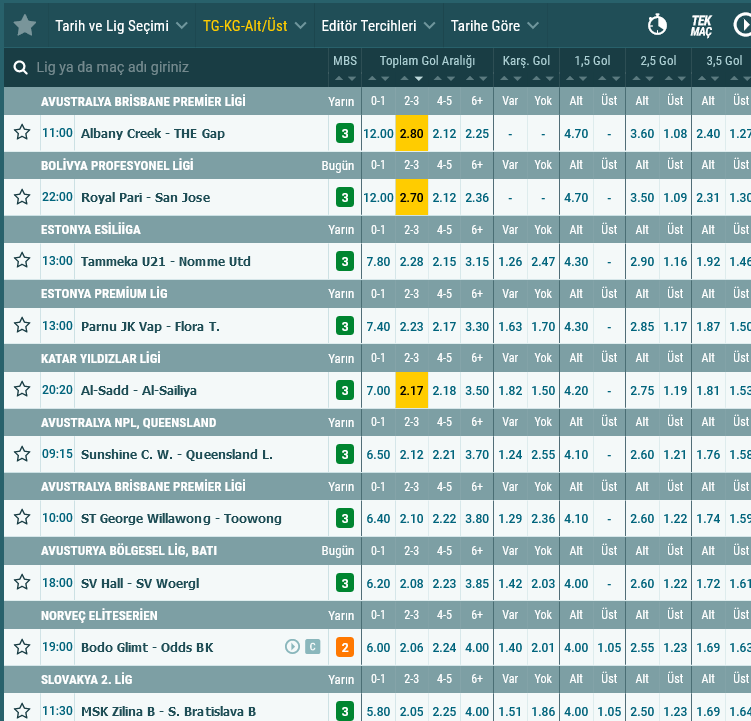Click orange MBS 2 badge for Bodo Glimt
The image size is (751, 721).
345,647
